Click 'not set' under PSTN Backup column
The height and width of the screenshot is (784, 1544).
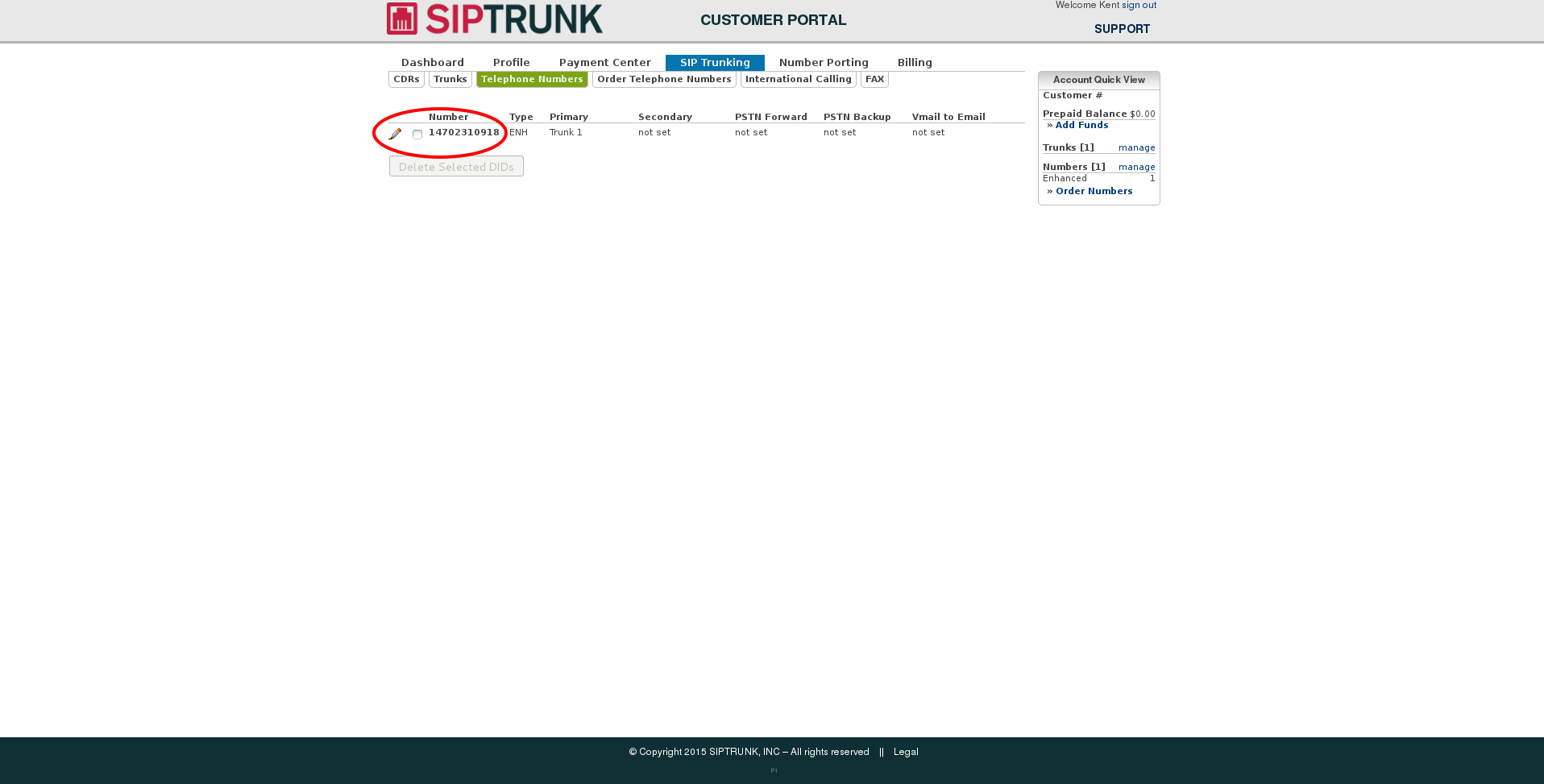point(840,133)
